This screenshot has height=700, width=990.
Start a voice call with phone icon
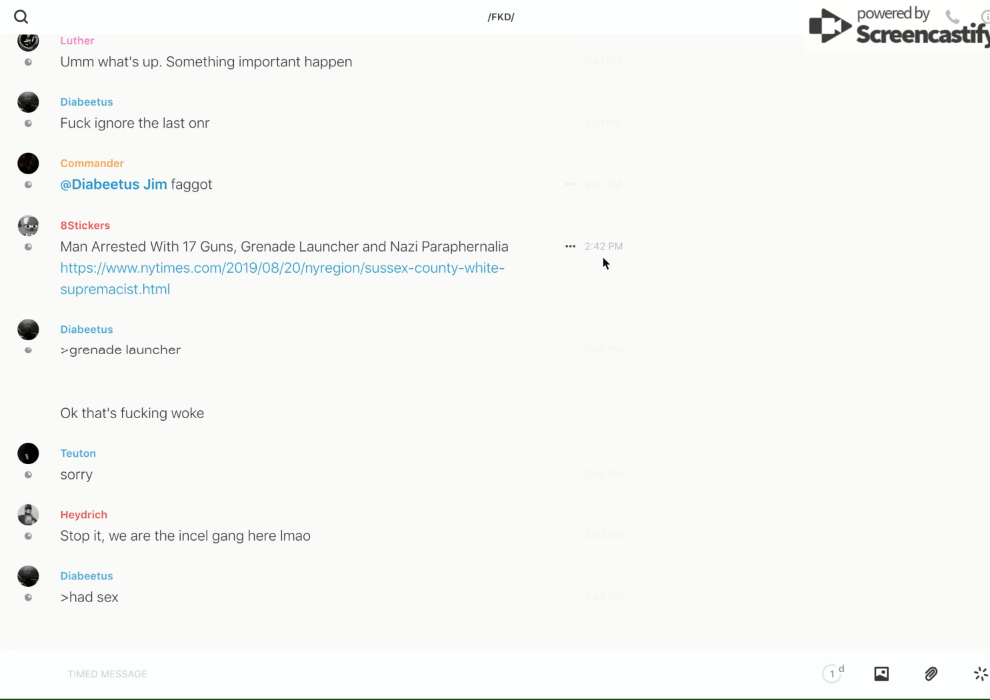point(952,17)
